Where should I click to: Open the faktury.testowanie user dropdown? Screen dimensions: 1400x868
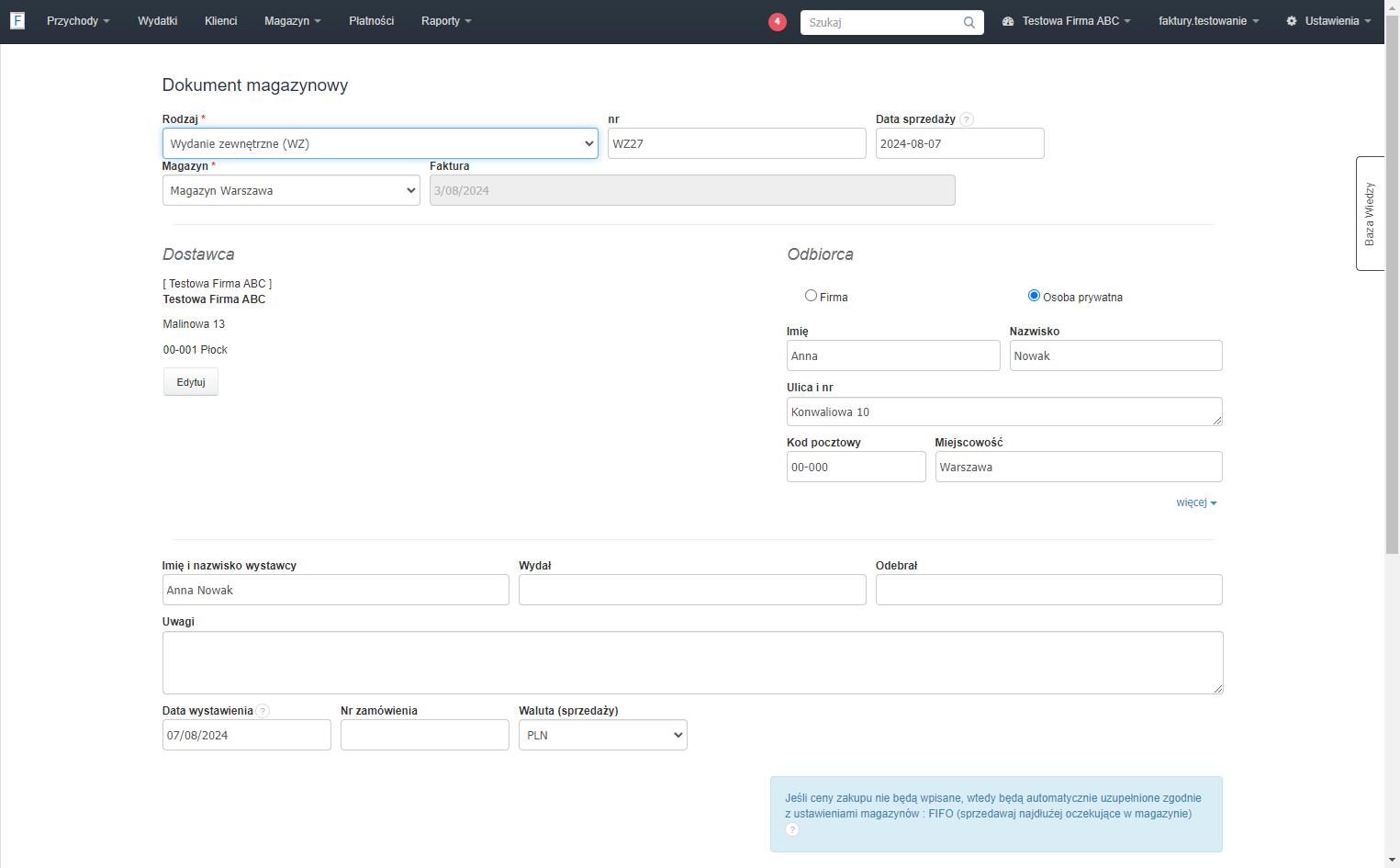click(x=1208, y=21)
